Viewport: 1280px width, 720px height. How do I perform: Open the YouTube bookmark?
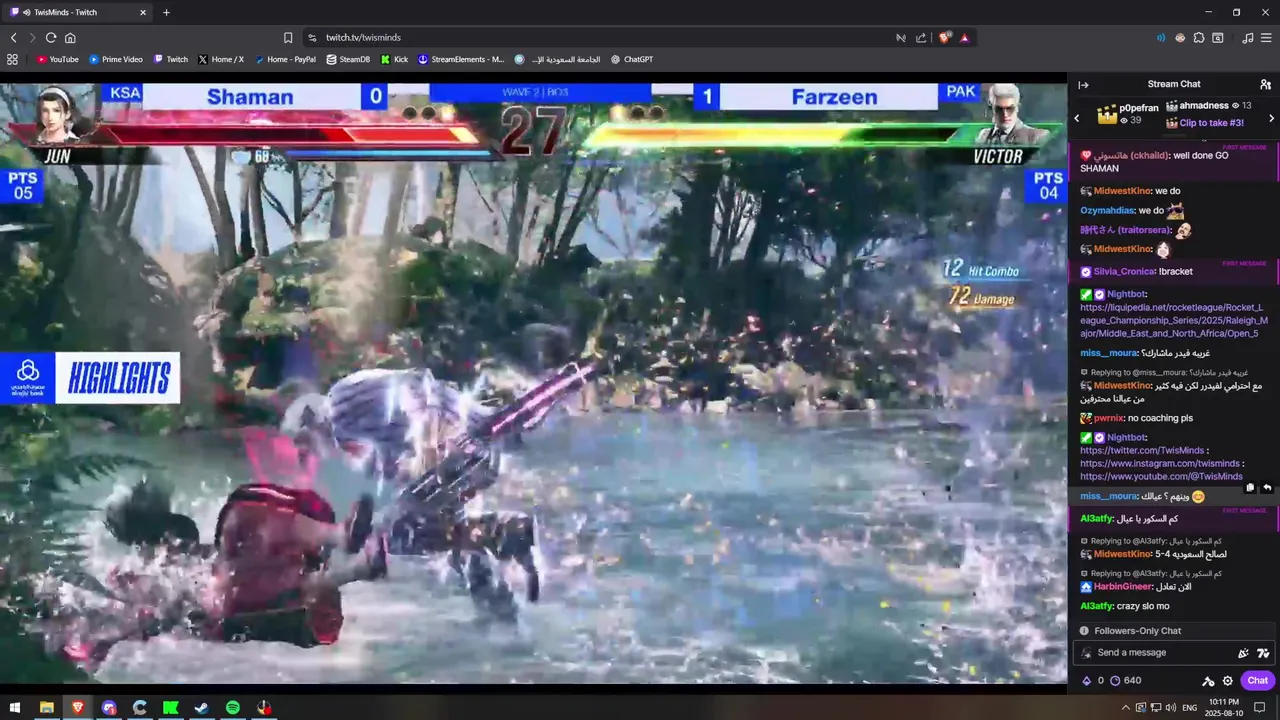pos(57,60)
